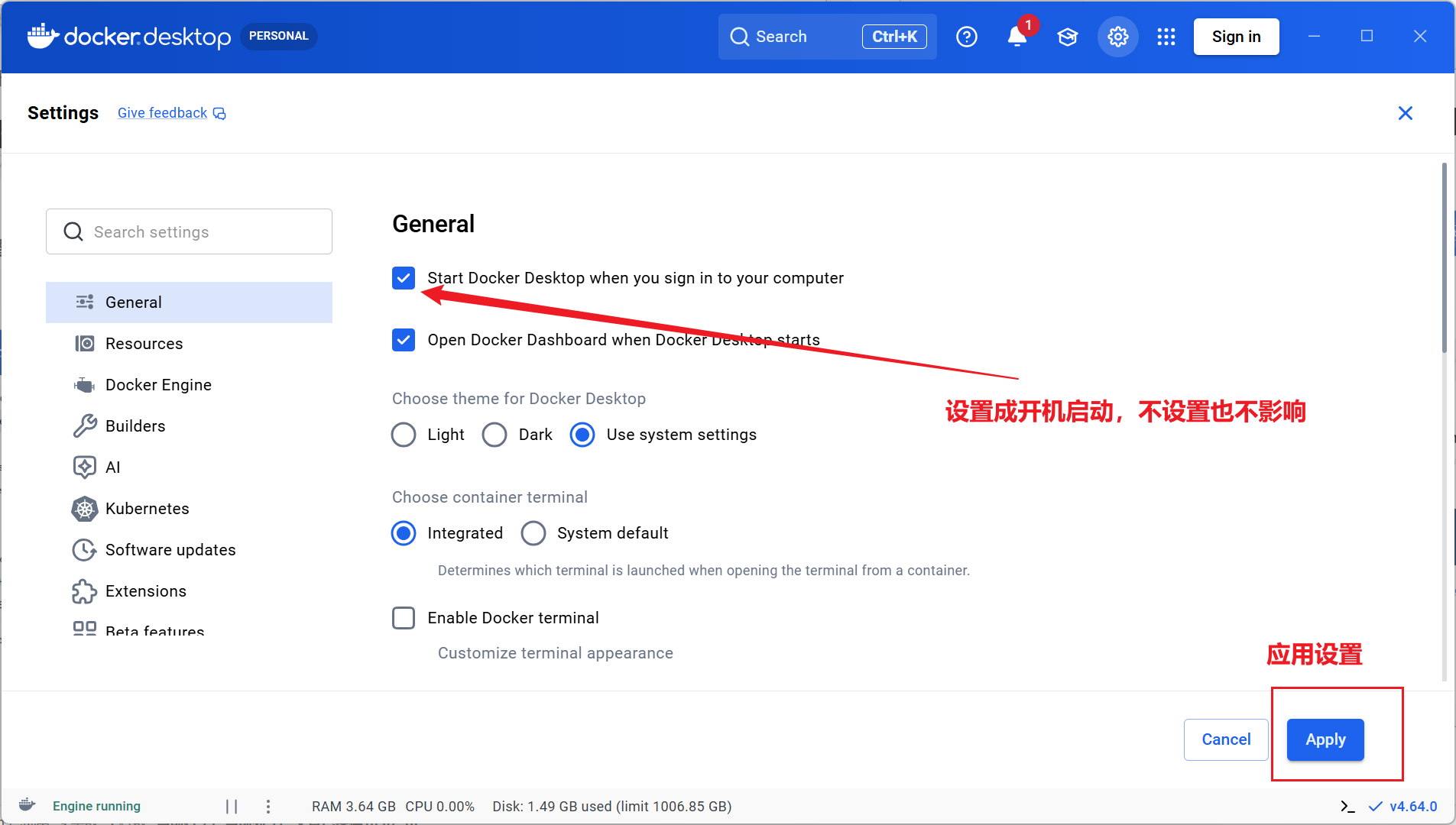Open the Extensions settings section
The width and height of the screenshot is (1456, 825).
[189, 591]
